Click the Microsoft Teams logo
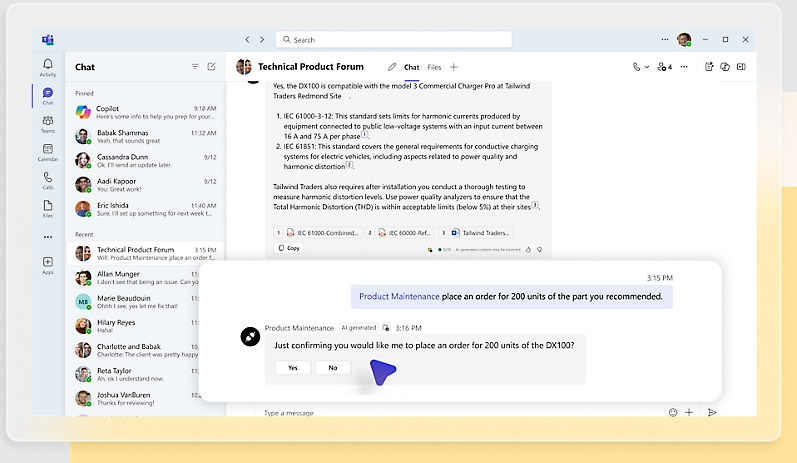 point(48,40)
